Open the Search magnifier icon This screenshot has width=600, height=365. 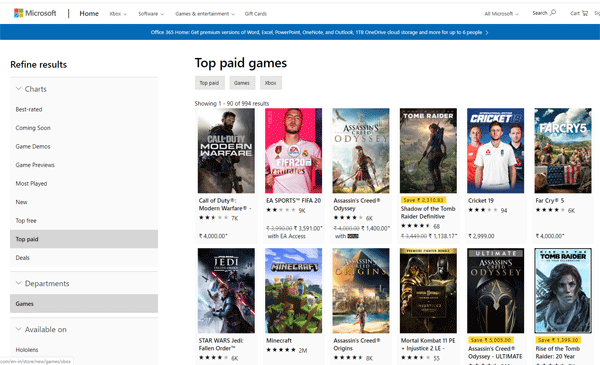pyautogui.click(x=553, y=13)
